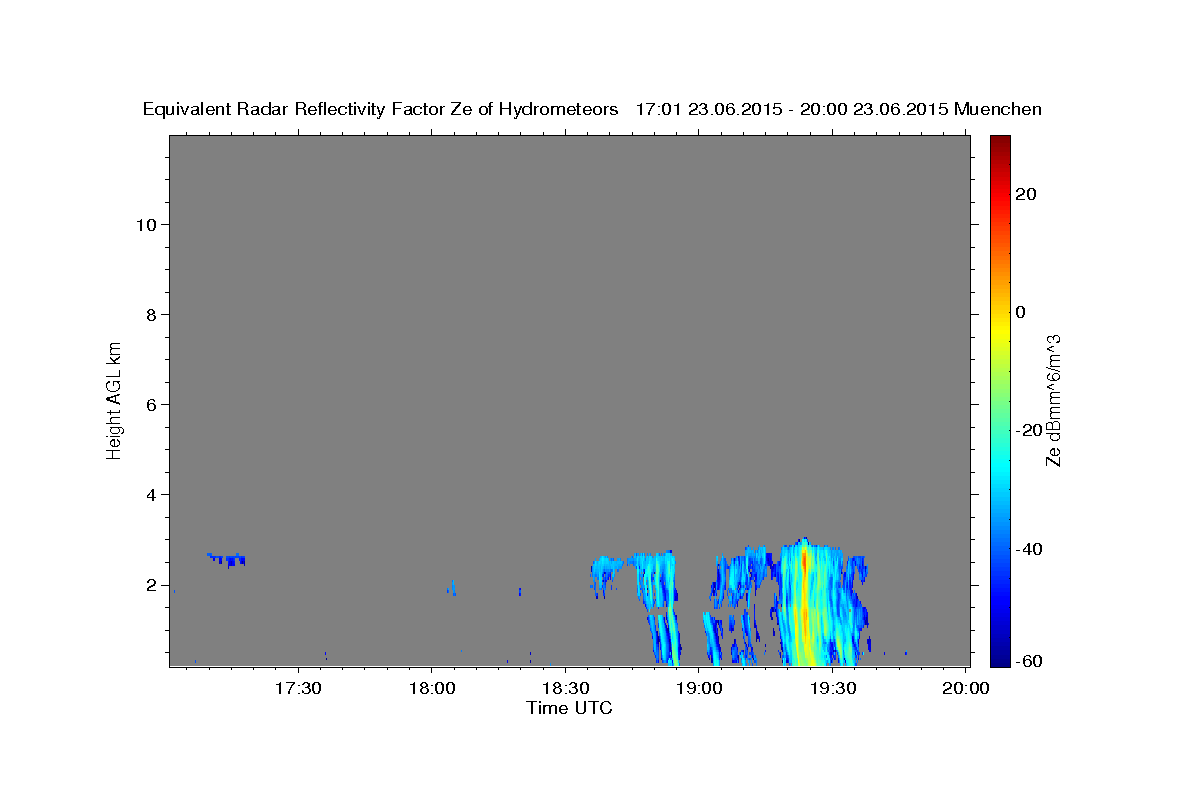Click the '17:30' time tick label

298,688
